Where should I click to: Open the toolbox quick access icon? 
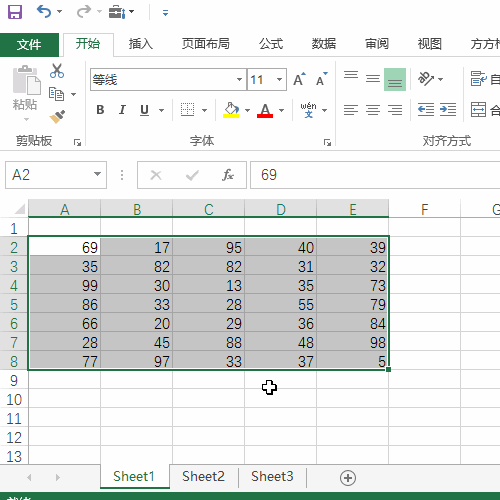[x=117, y=12]
